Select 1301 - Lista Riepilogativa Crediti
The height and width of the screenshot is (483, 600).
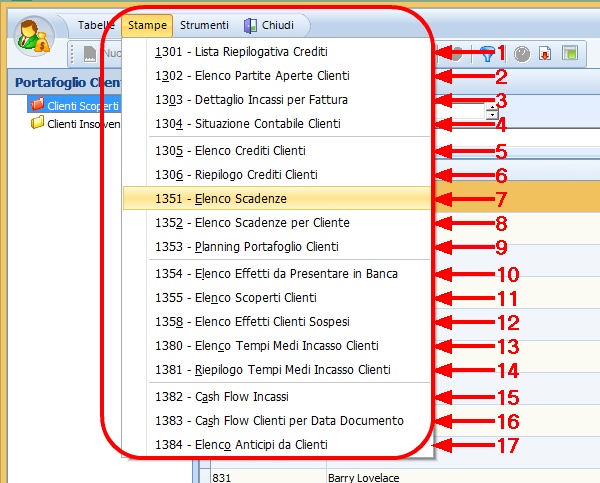pyautogui.click(x=241, y=50)
